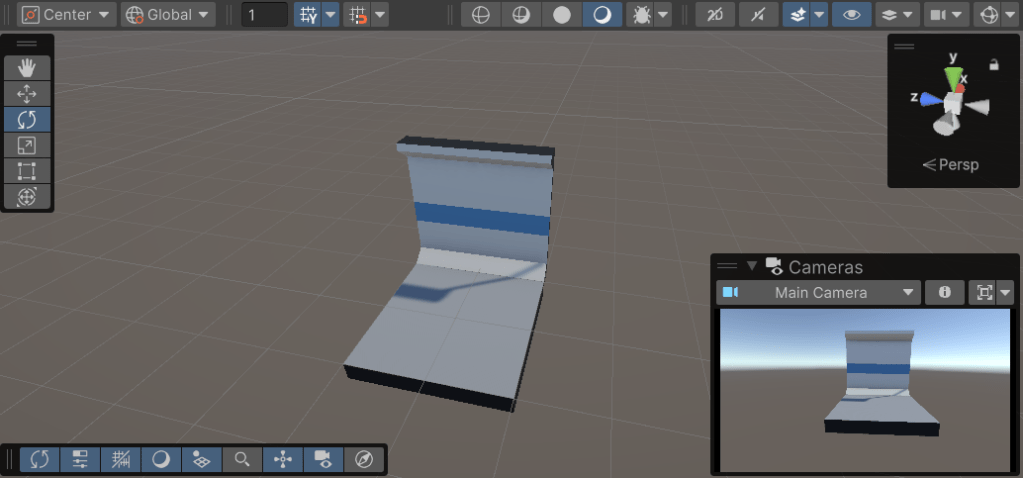
Task: Select the combined Transform tool
Action: point(27,197)
